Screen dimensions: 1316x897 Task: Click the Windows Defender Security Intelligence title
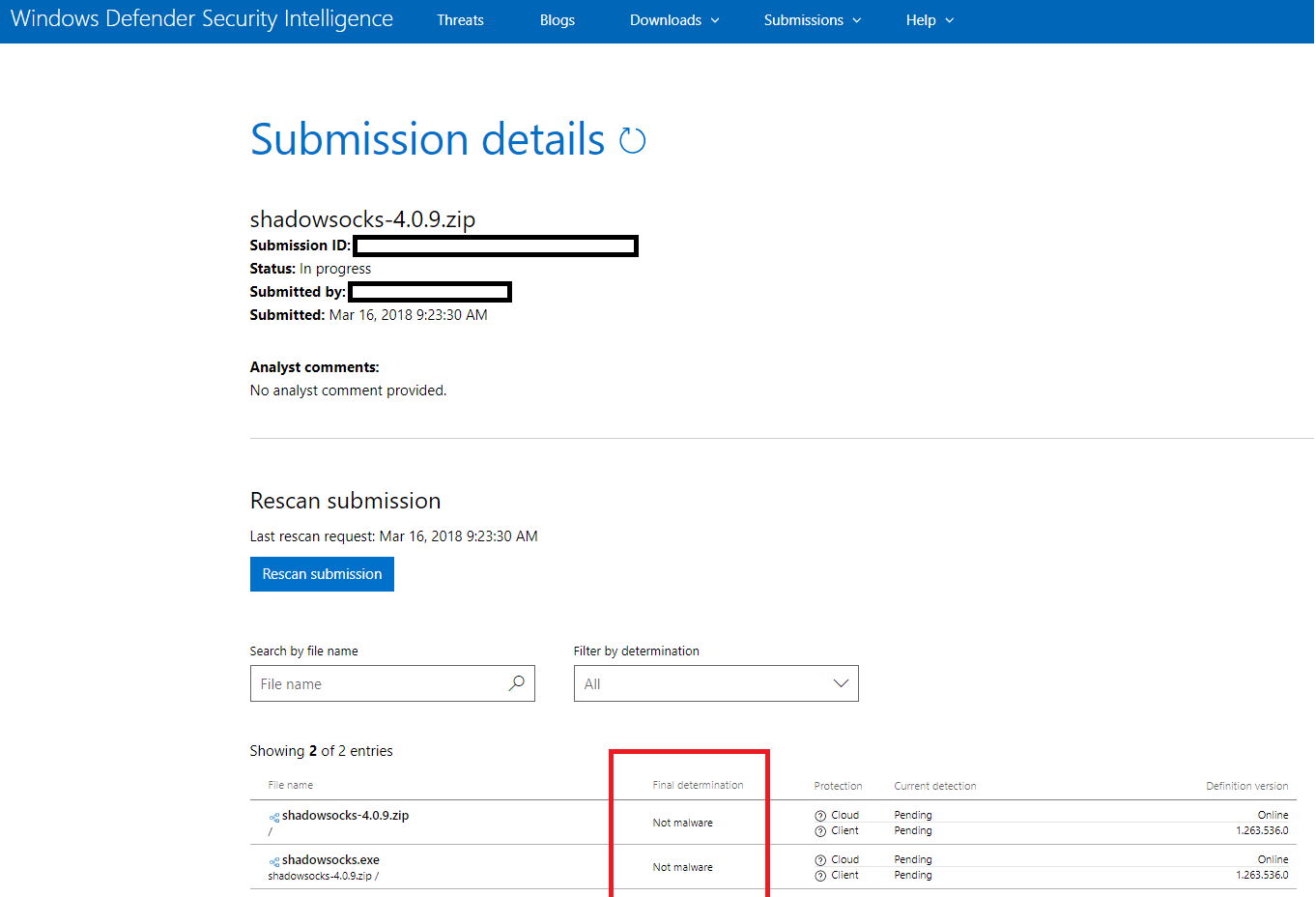(x=202, y=19)
